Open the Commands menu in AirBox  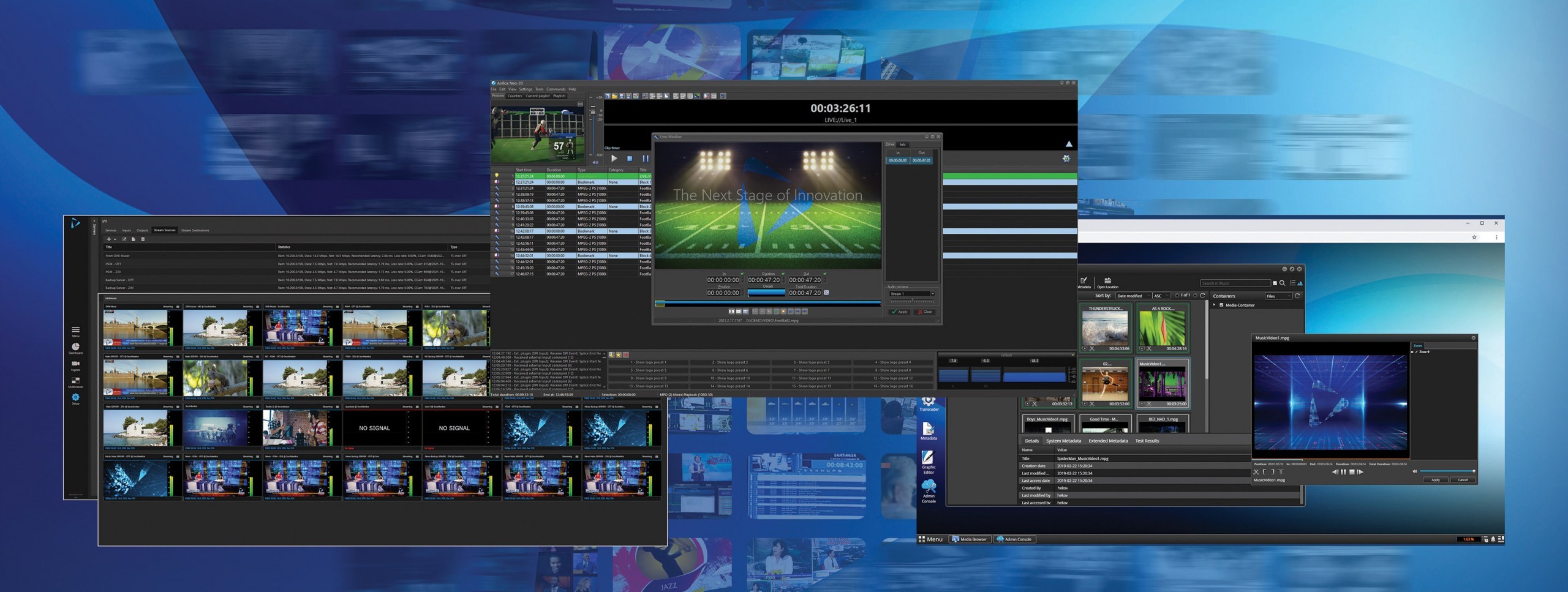point(556,89)
